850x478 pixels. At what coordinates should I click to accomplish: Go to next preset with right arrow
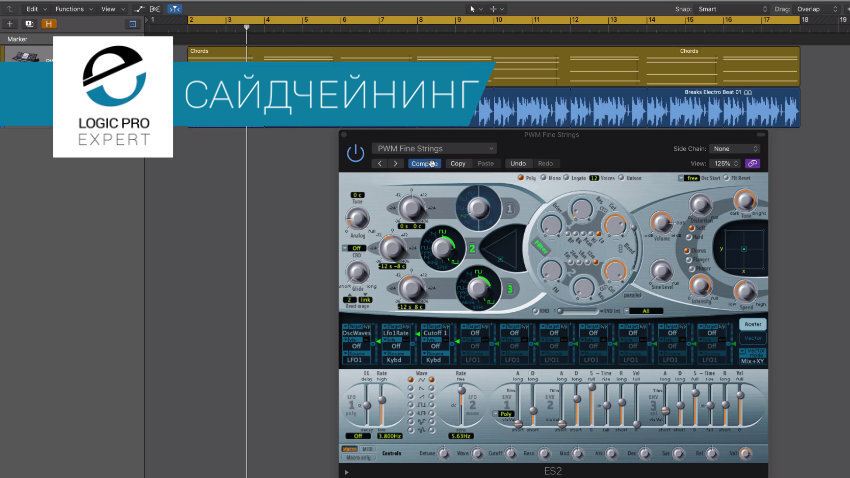396,164
